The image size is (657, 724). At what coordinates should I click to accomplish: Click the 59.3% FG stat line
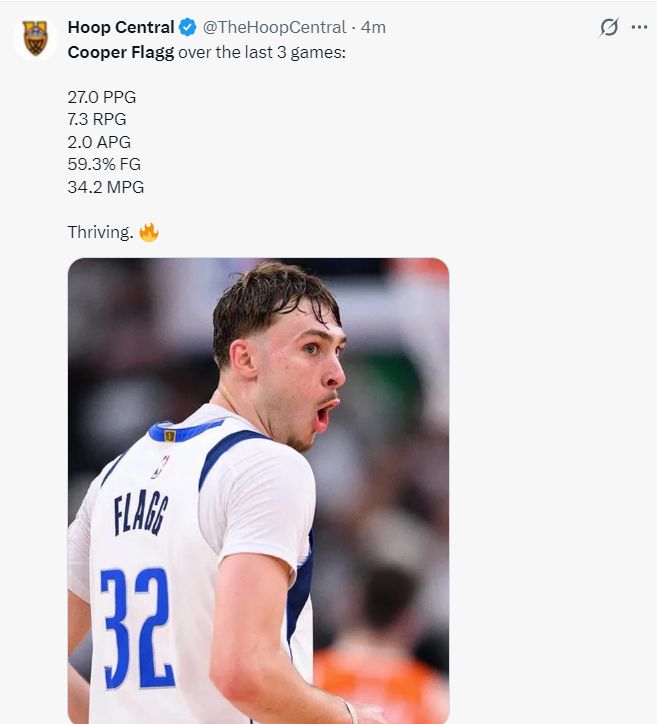104,164
